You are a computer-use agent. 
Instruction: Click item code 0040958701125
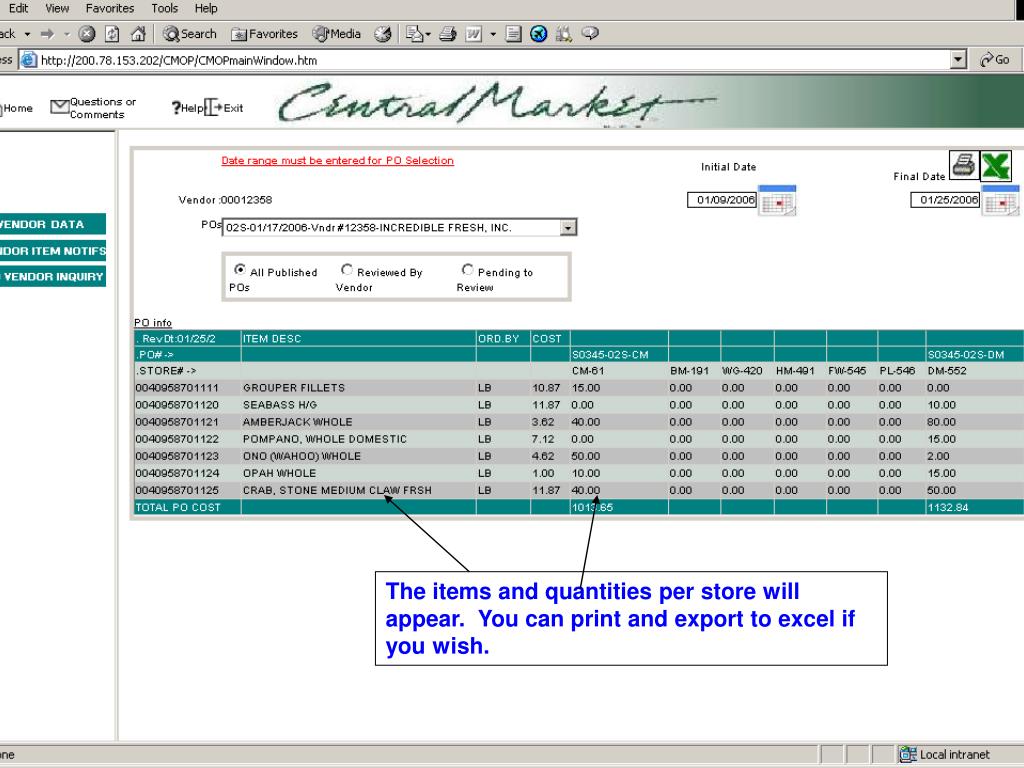tap(177, 490)
